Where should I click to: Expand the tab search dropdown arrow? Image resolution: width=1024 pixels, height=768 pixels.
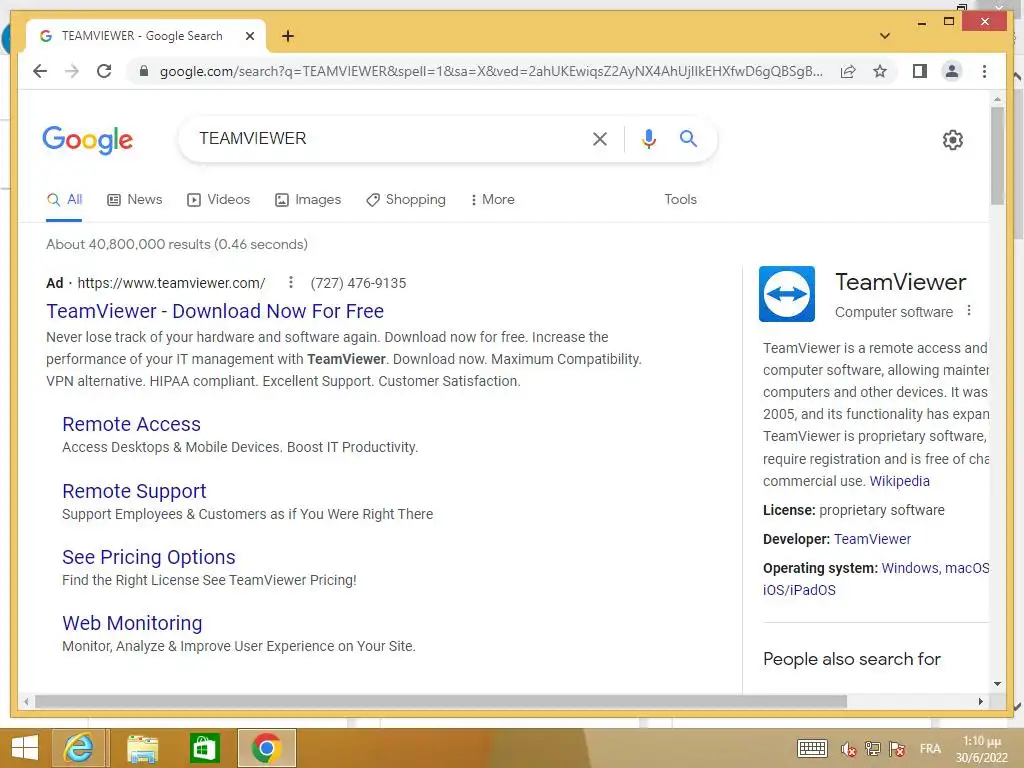pos(885,36)
